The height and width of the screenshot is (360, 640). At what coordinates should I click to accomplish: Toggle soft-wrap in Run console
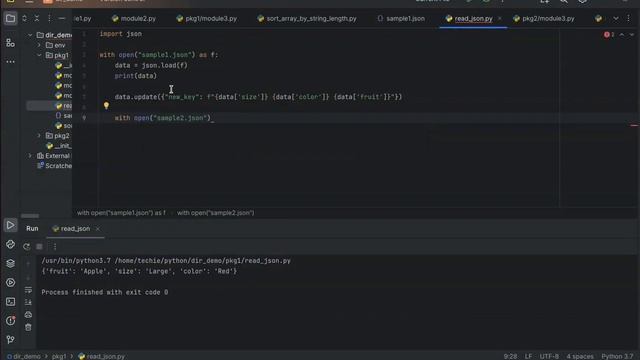(x=28, y=290)
